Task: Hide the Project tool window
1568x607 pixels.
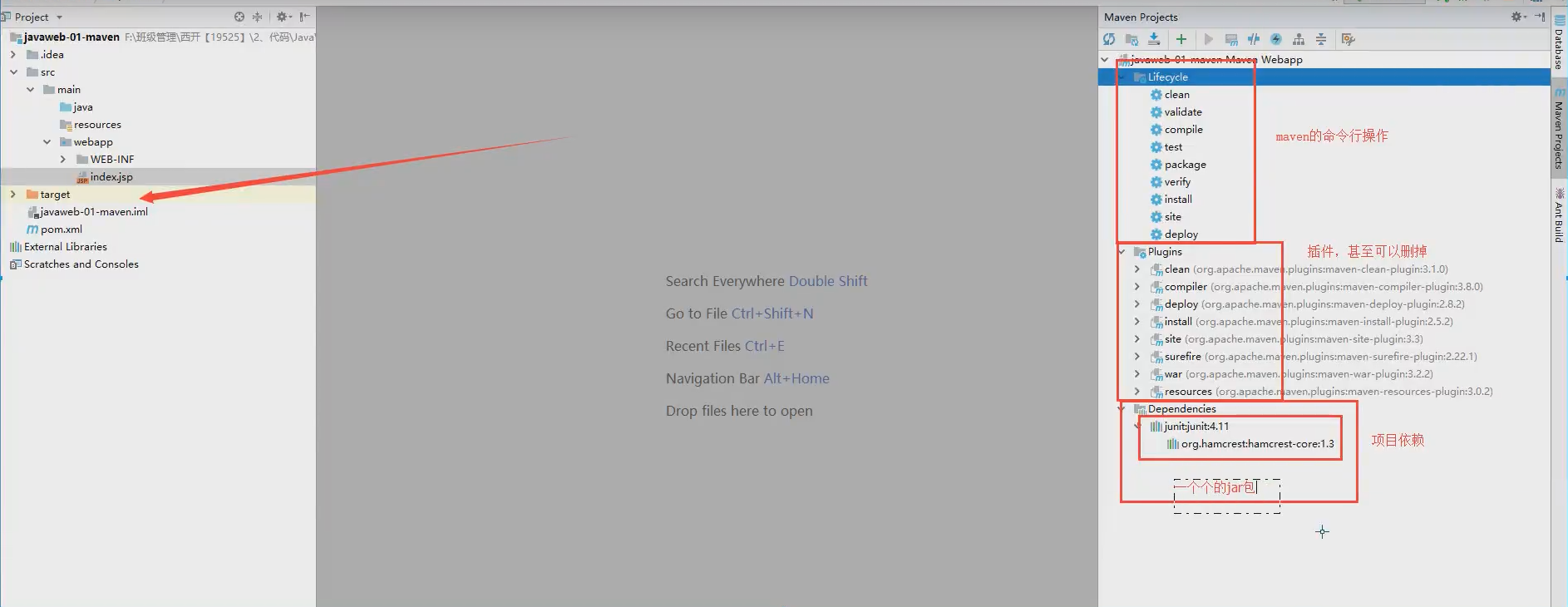Action: click(x=305, y=17)
